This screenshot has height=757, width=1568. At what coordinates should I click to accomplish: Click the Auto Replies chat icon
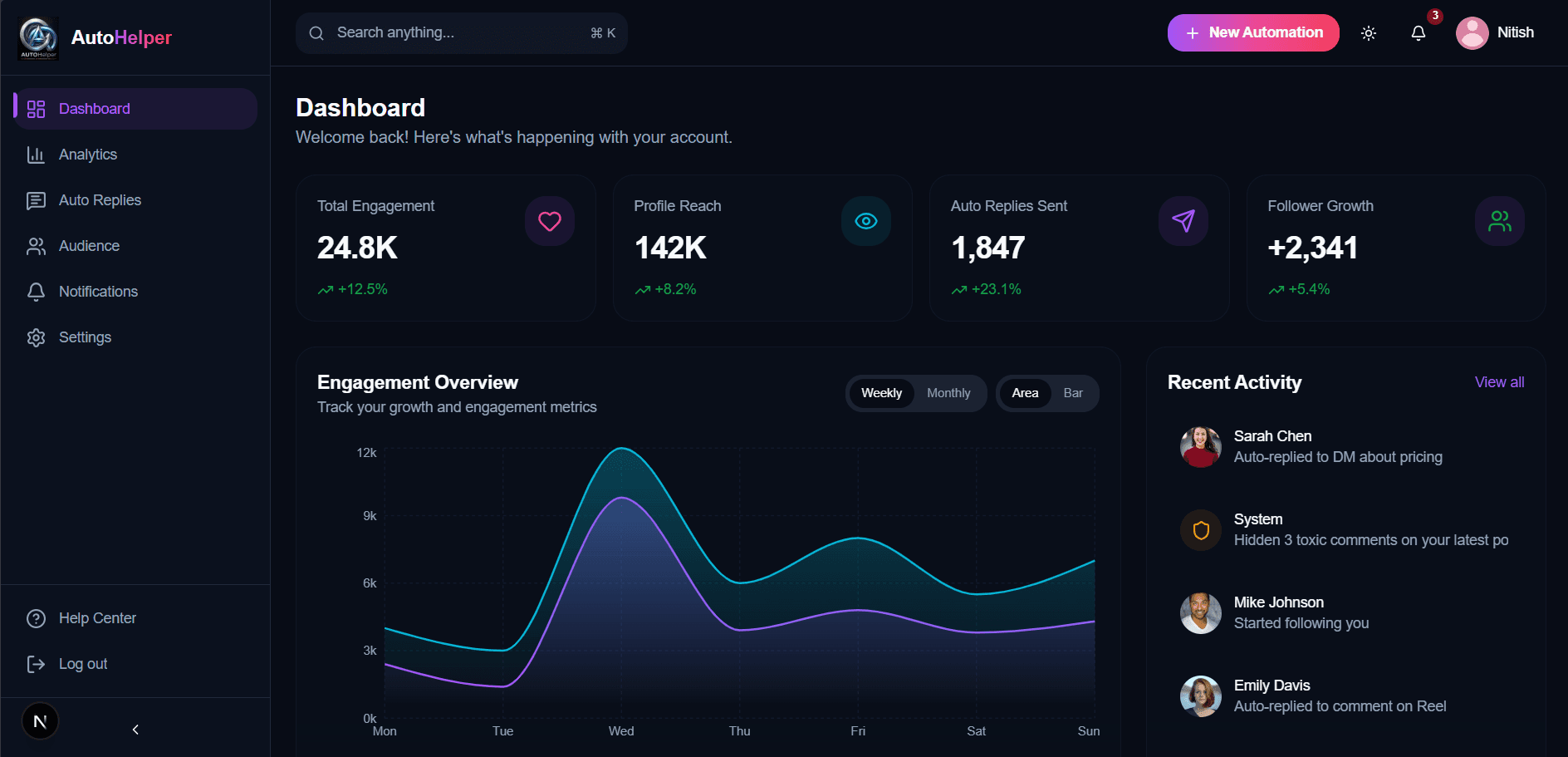(x=36, y=199)
